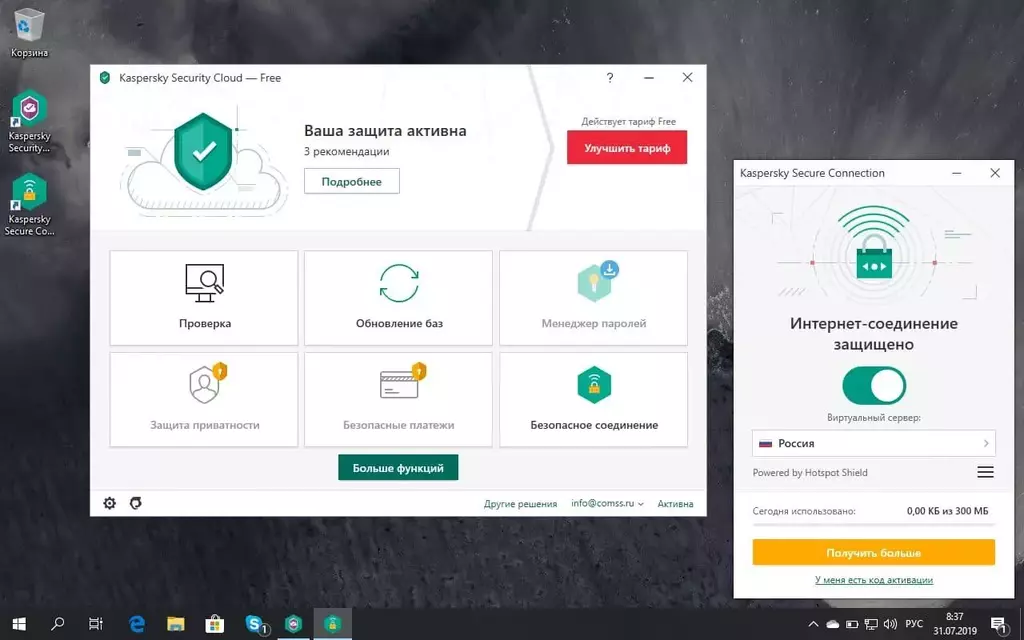Click the OneDrive cloud tray icon
The width and height of the screenshot is (1024, 640).
[833, 624]
